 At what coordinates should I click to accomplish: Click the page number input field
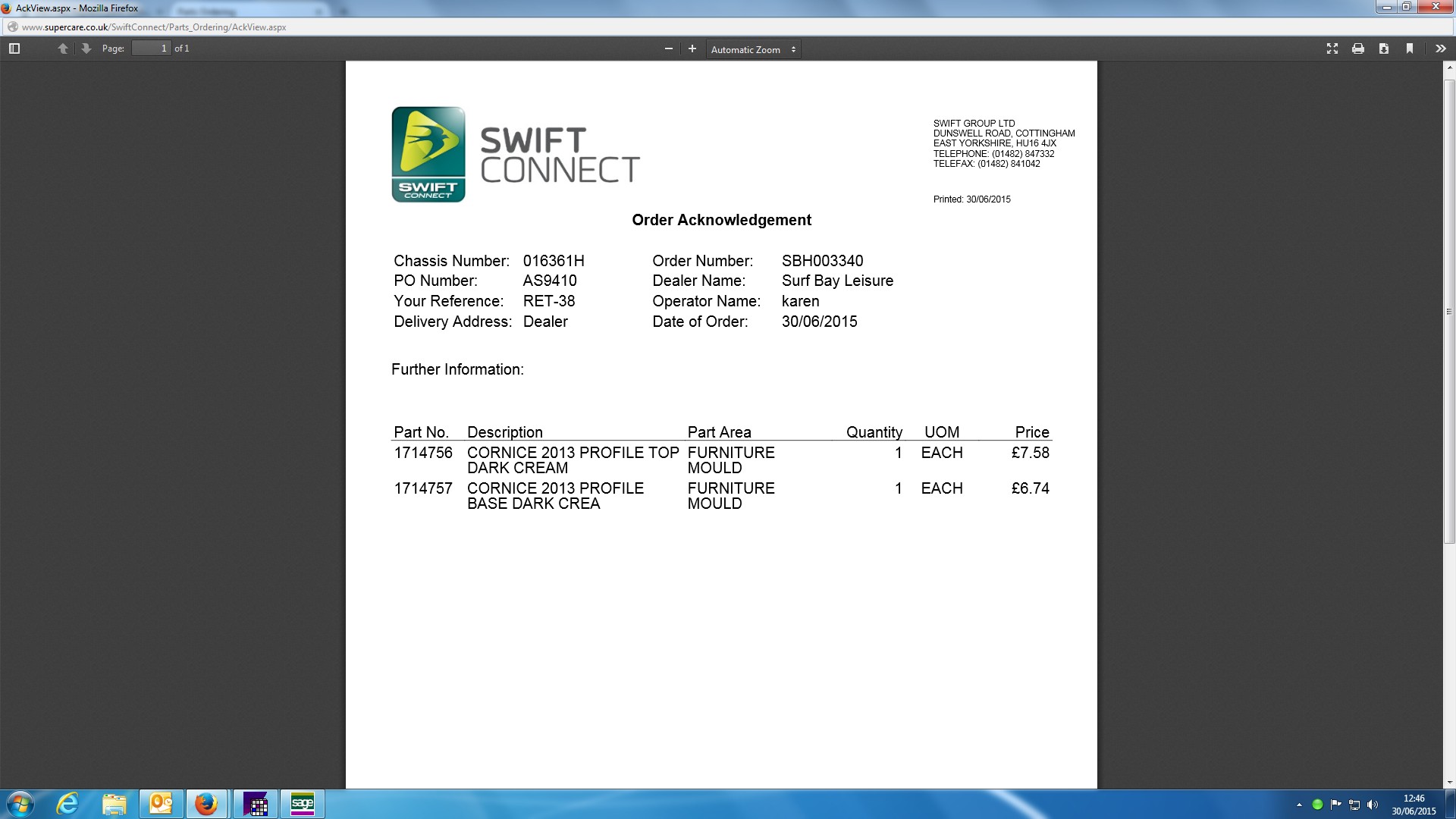click(151, 49)
